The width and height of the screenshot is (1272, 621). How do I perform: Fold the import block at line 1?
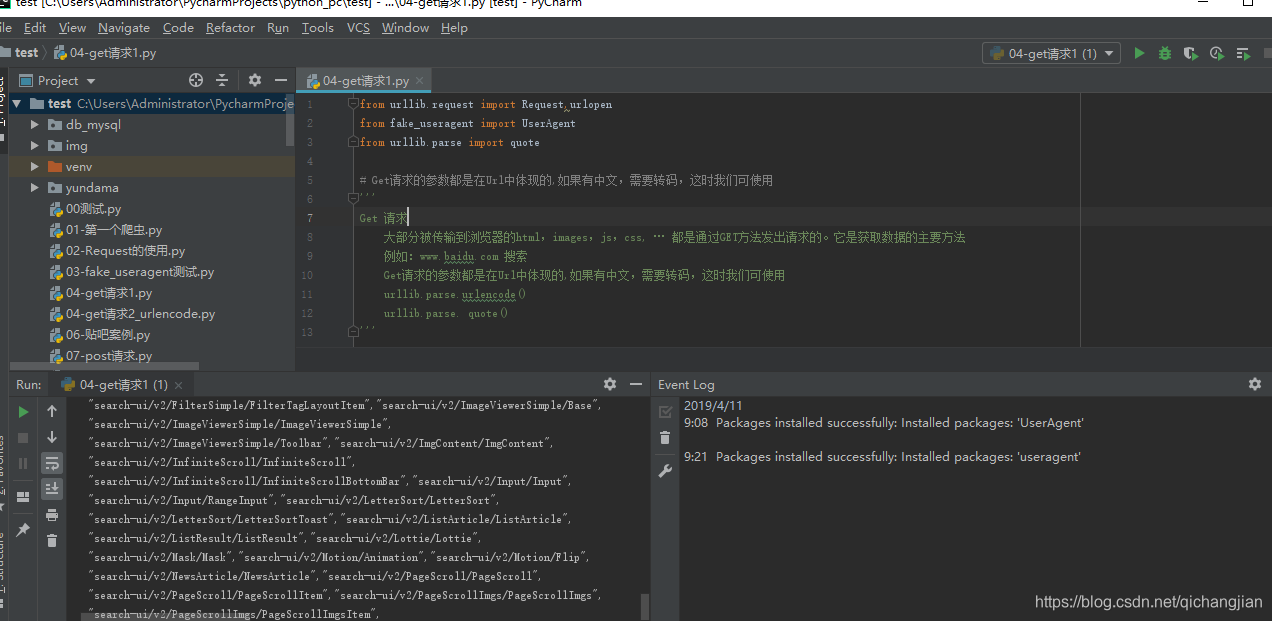353,104
